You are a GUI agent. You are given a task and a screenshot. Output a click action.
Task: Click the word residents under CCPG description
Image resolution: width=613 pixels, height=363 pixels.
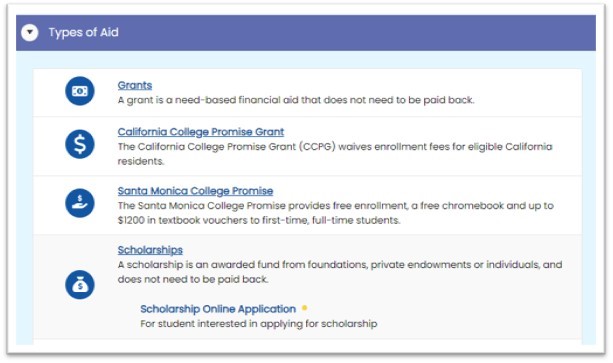coord(141,161)
